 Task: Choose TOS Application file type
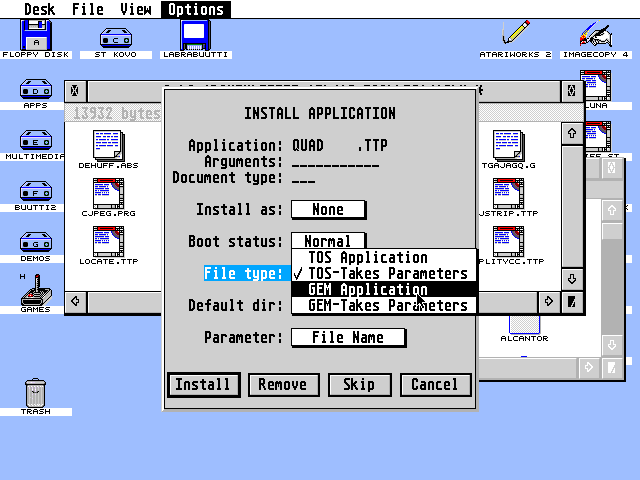click(x=384, y=257)
